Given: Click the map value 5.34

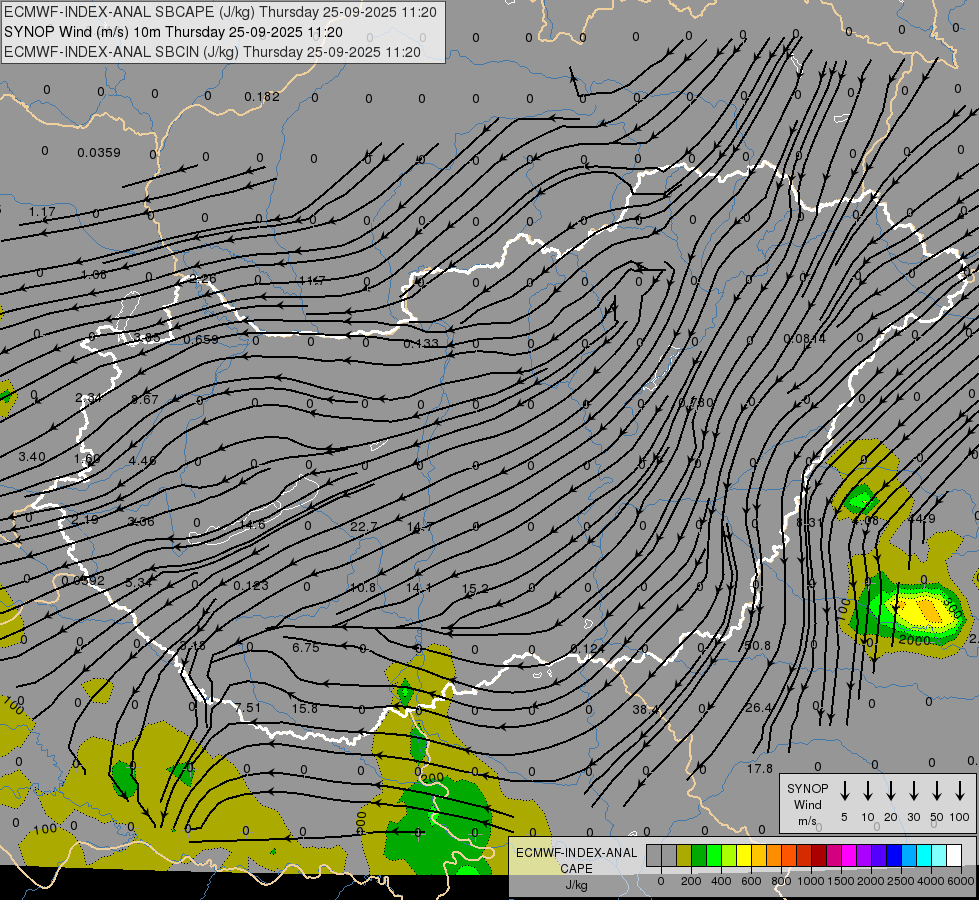Looking at the screenshot, I should (139, 583).
